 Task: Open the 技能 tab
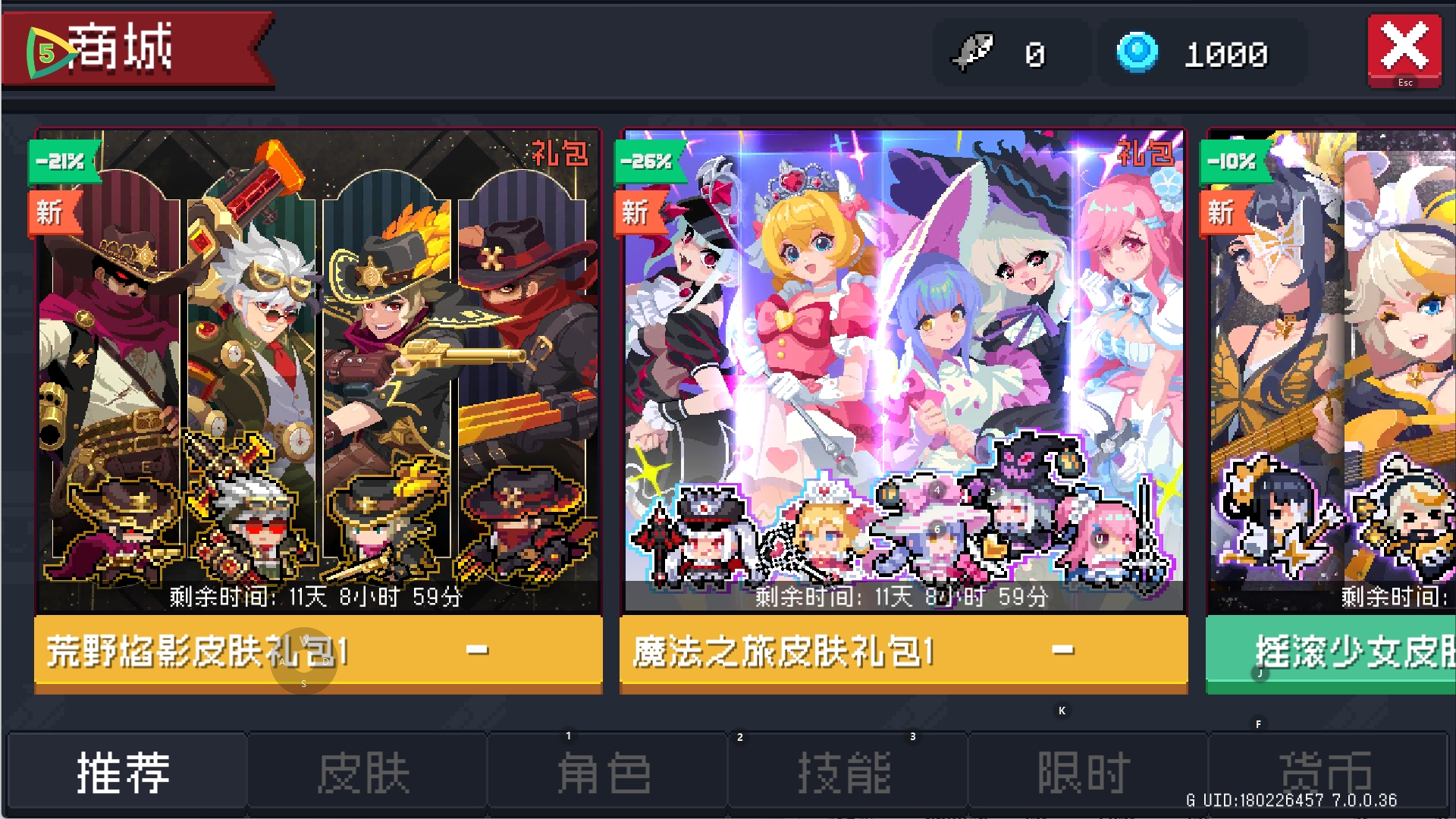846,772
